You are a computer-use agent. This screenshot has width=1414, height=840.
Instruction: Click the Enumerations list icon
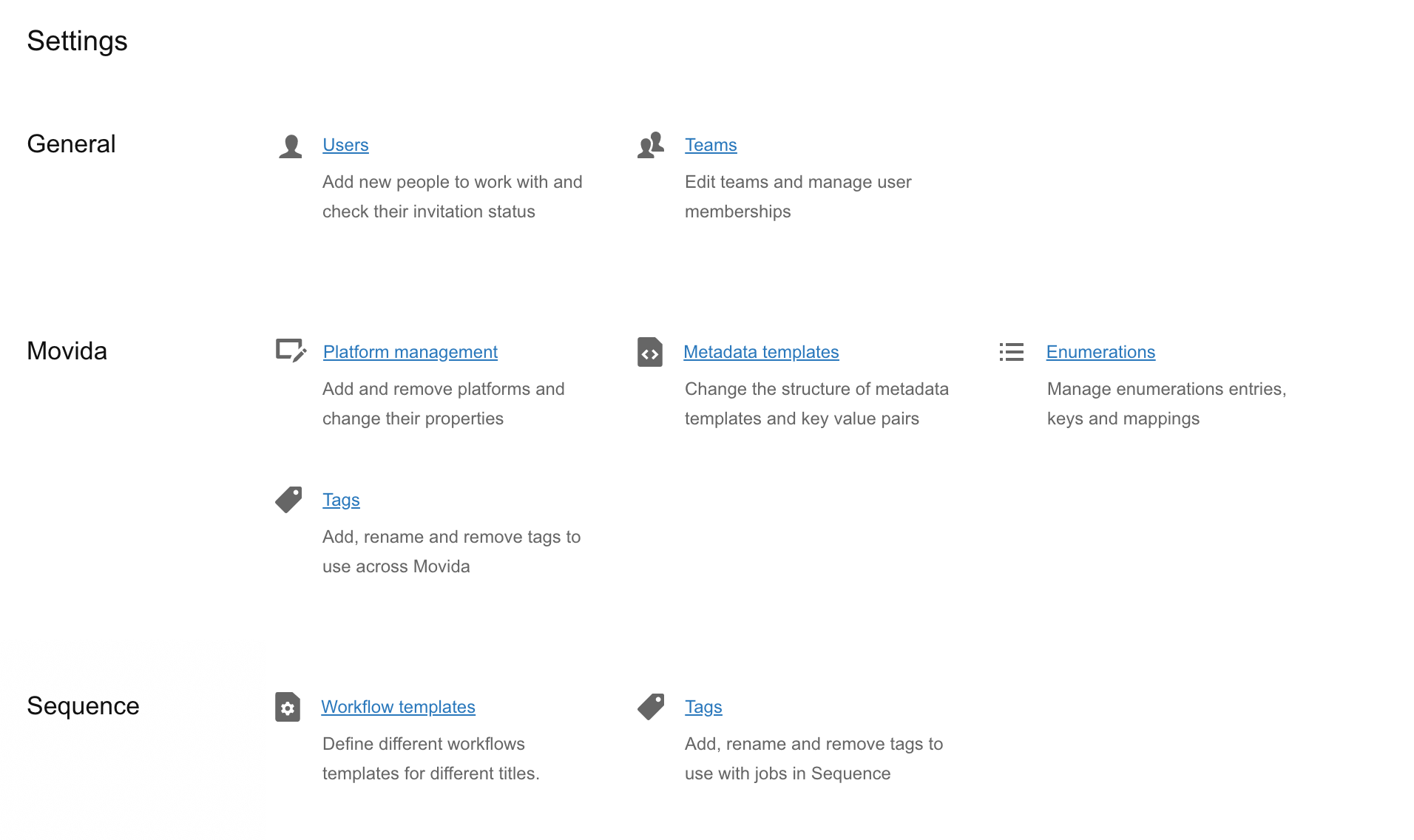click(x=1012, y=352)
